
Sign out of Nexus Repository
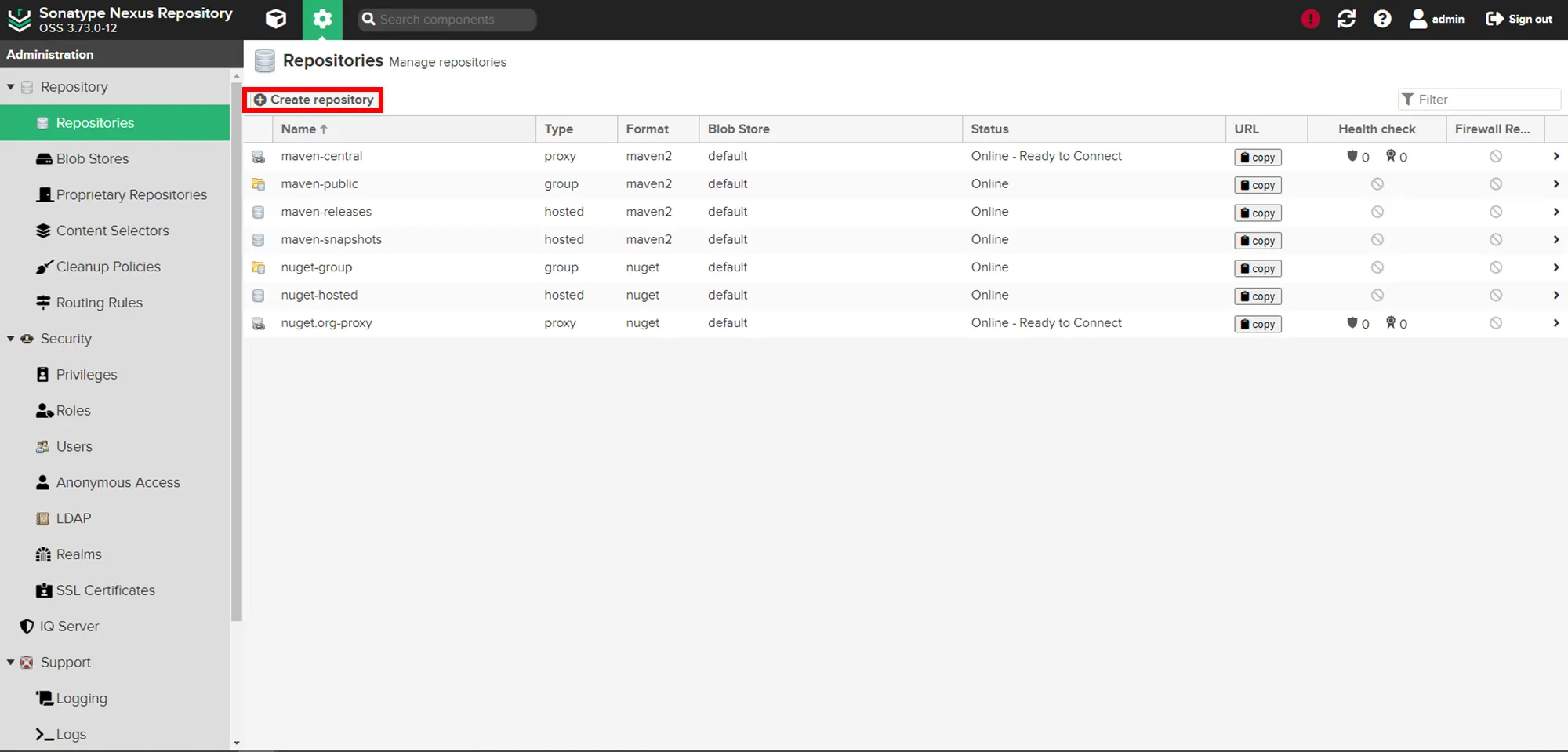click(1519, 19)
